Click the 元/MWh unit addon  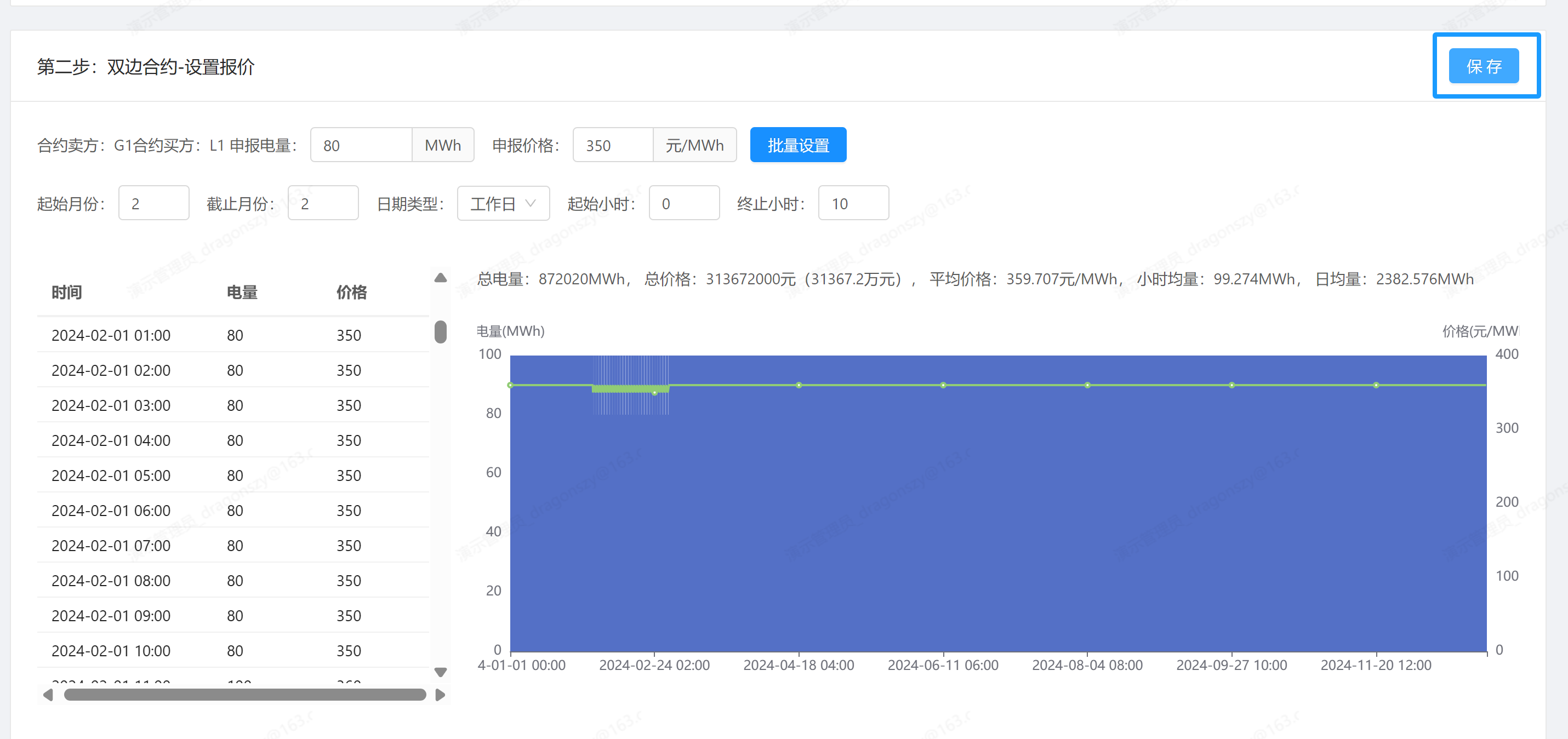694,145
